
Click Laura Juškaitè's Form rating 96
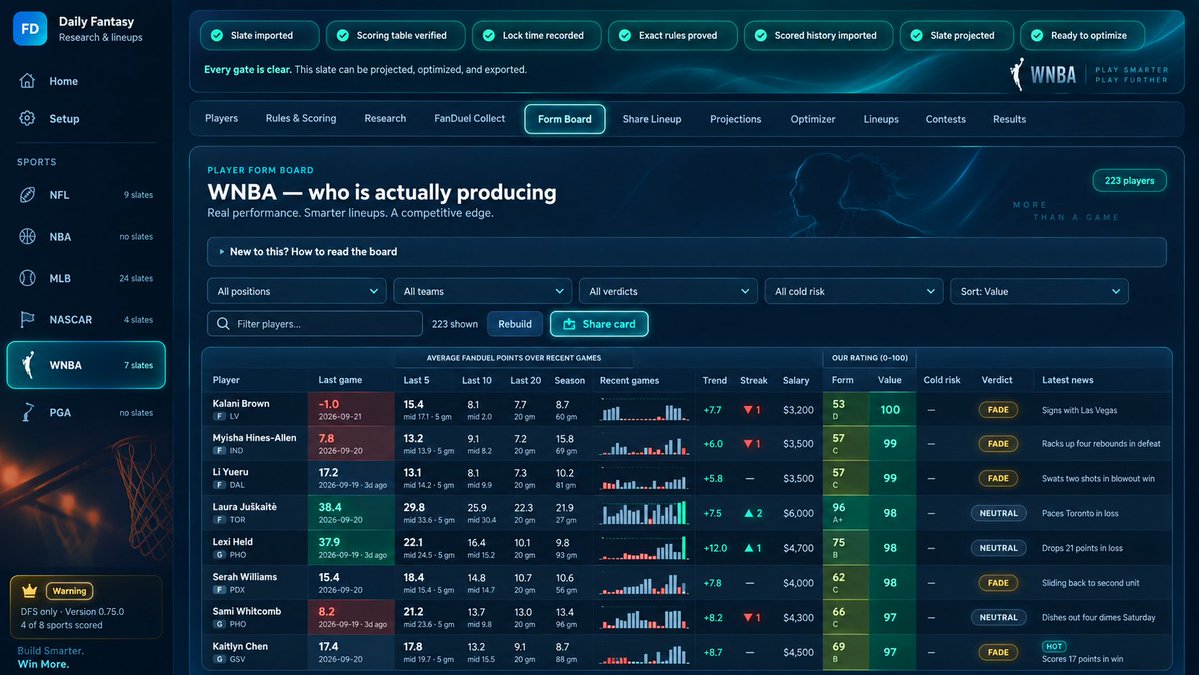(x=839, y=508)
